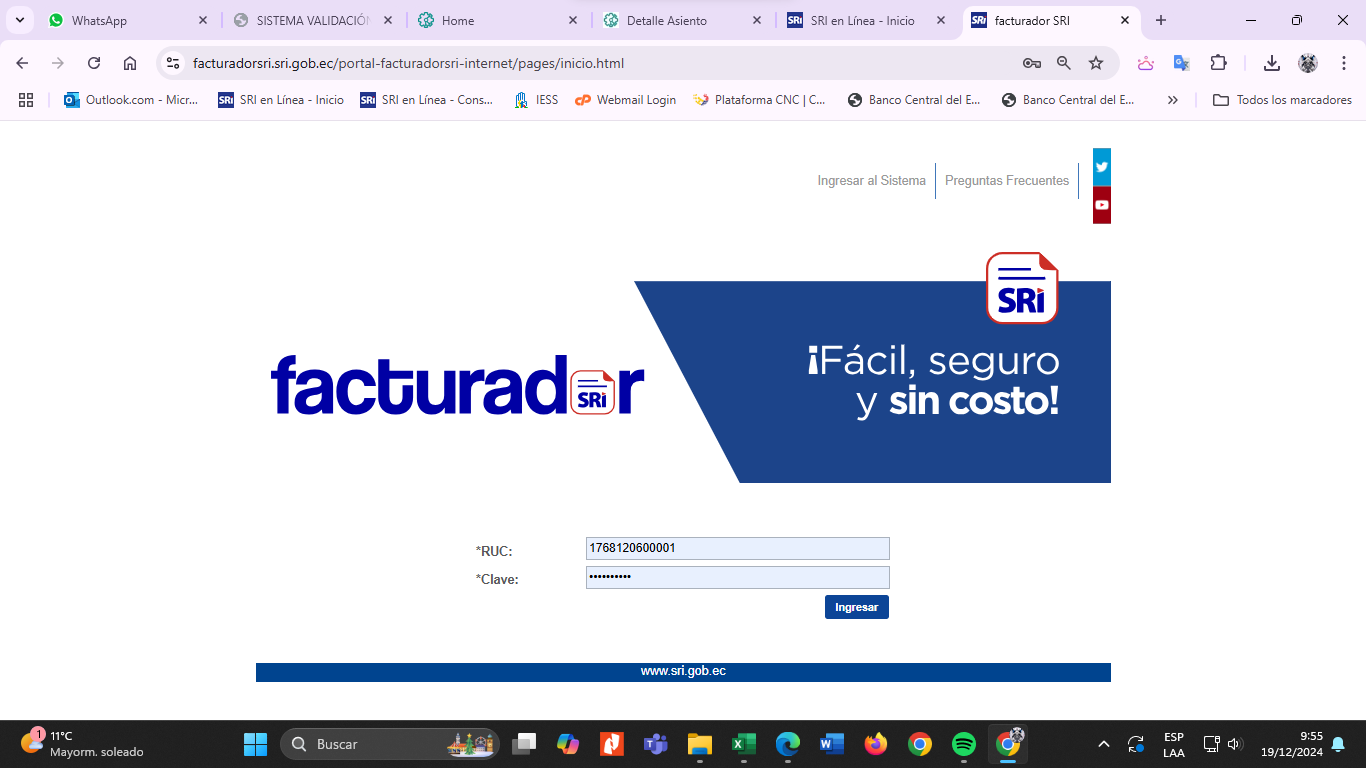Image resolution: width=1366 pixels, height=768 pixels.
Task: Show hidden system tray icons
Action: coord(1103,744)
